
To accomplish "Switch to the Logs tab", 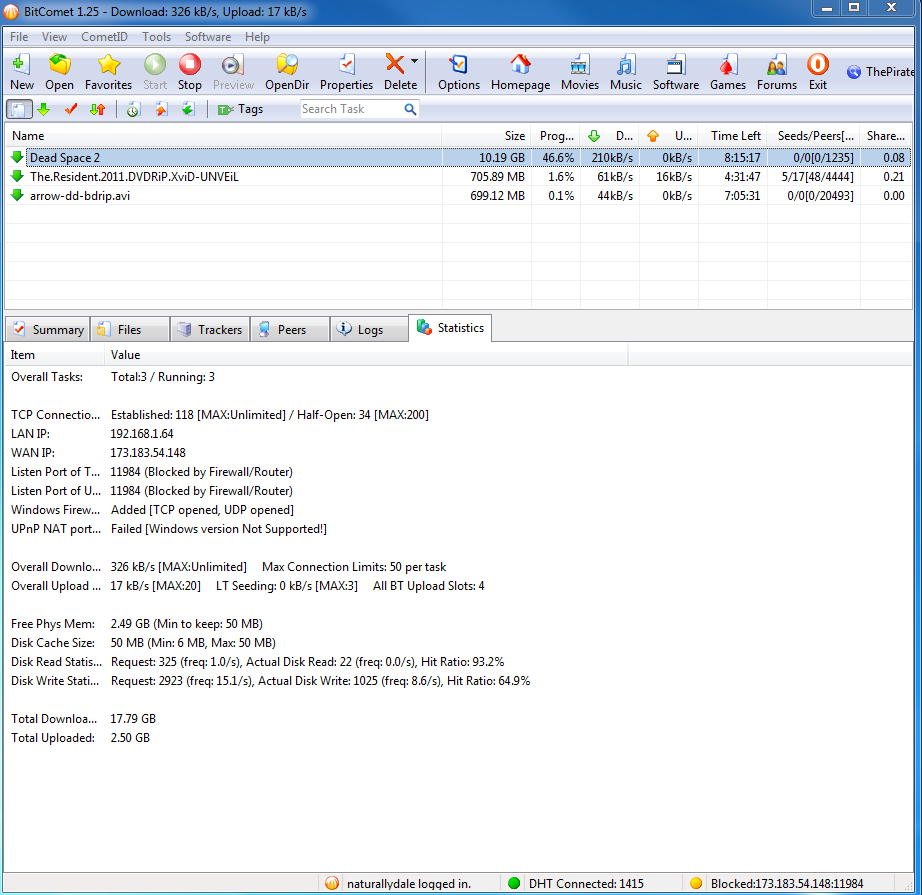I will tap(369, 329).
